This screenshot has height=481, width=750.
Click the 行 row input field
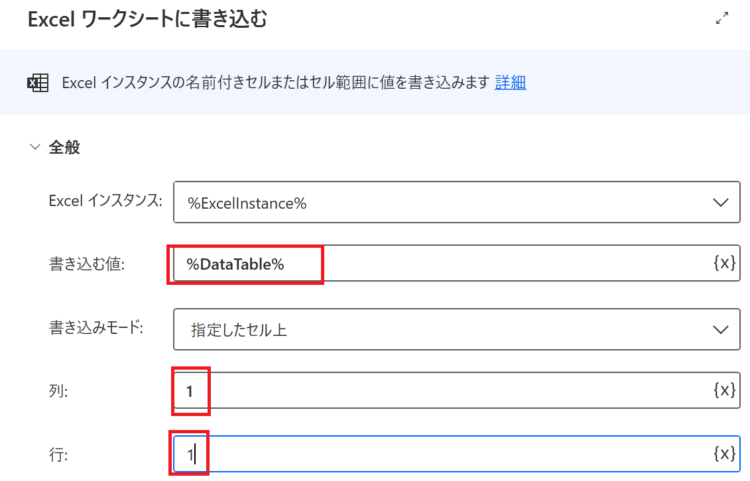pos(456,454)
